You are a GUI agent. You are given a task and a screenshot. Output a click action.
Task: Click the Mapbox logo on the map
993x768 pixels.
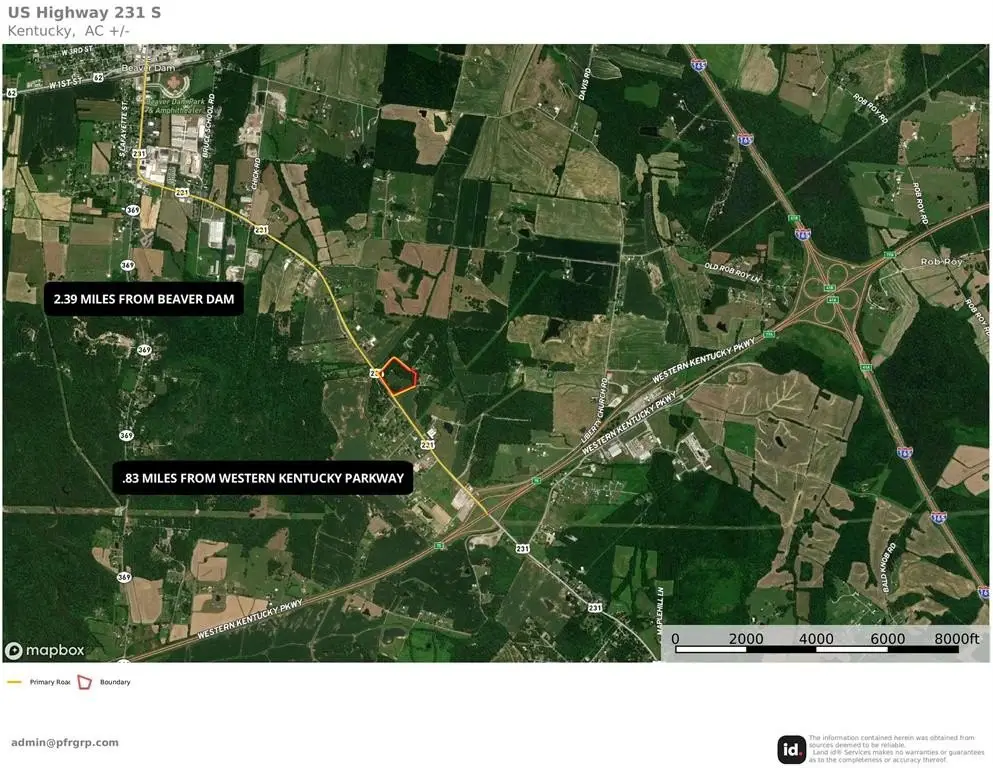[x=45, y=650]
